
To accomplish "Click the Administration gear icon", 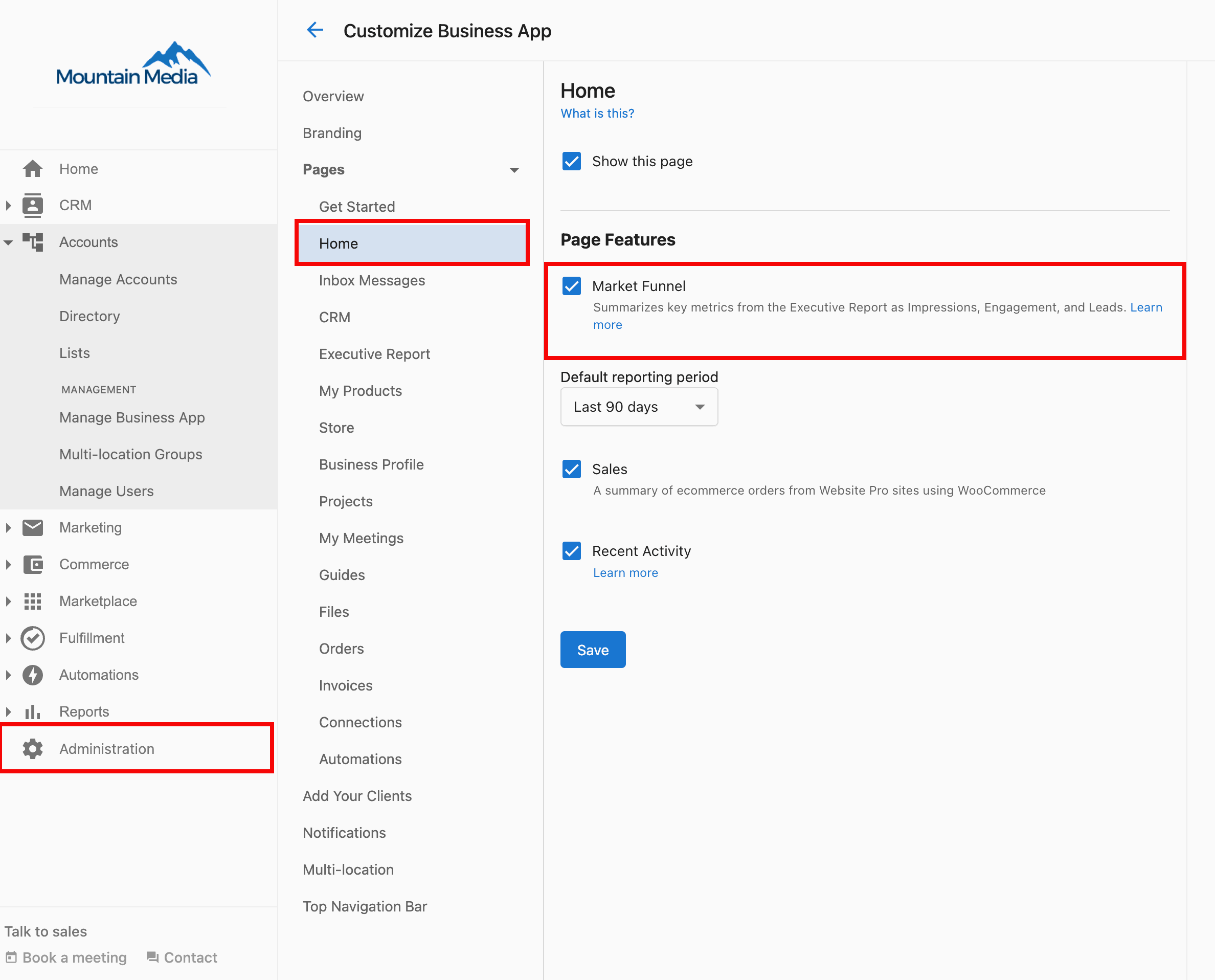I will (x=33, y=748).
